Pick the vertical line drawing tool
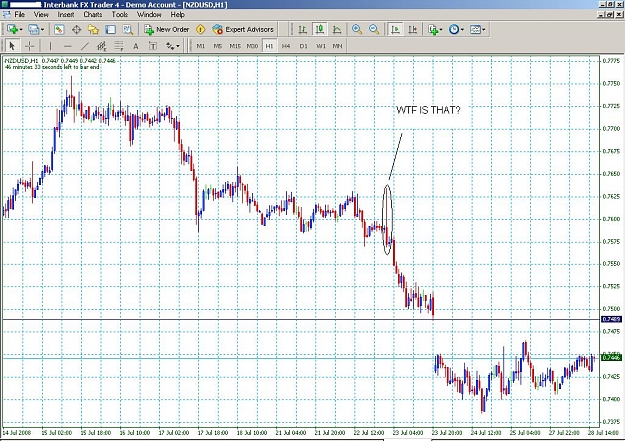The image size is (625, 441). (50, 46)
